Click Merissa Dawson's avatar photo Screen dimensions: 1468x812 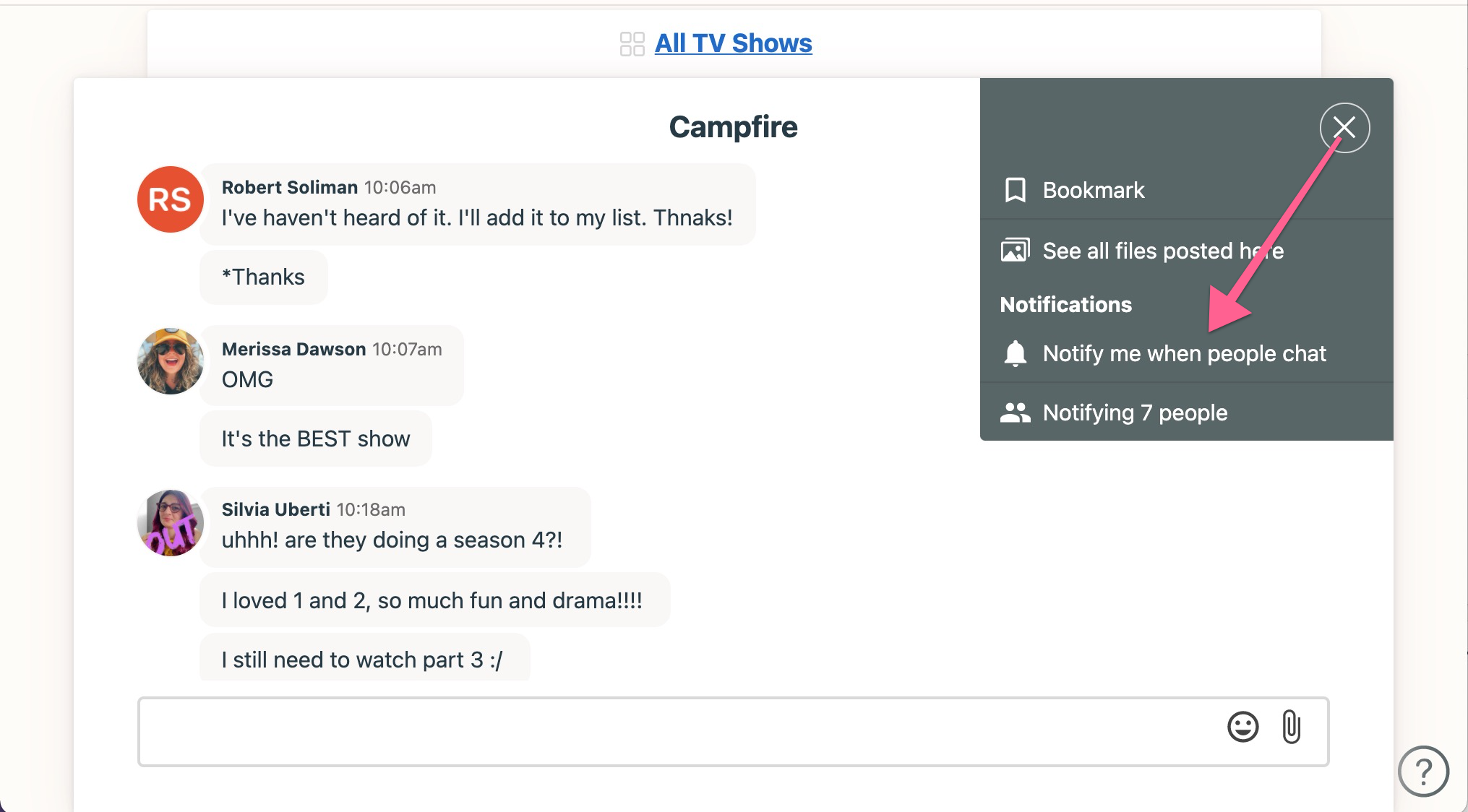click(x=170, y=361)
